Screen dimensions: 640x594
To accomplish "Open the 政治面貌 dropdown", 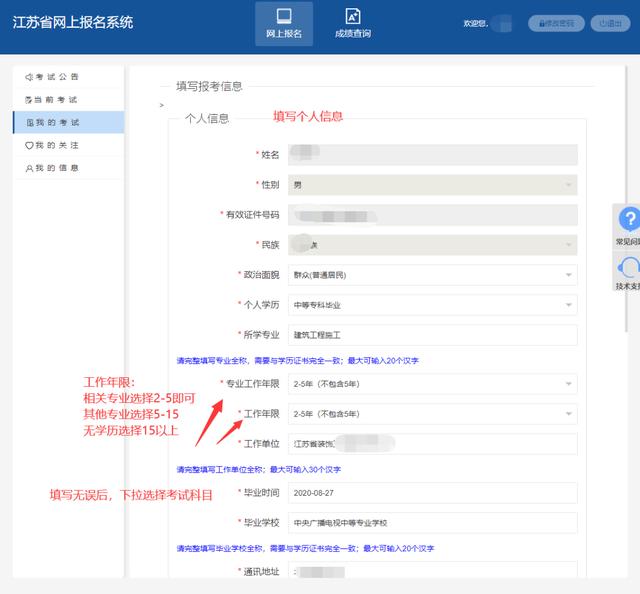I will tap(433, 275).
